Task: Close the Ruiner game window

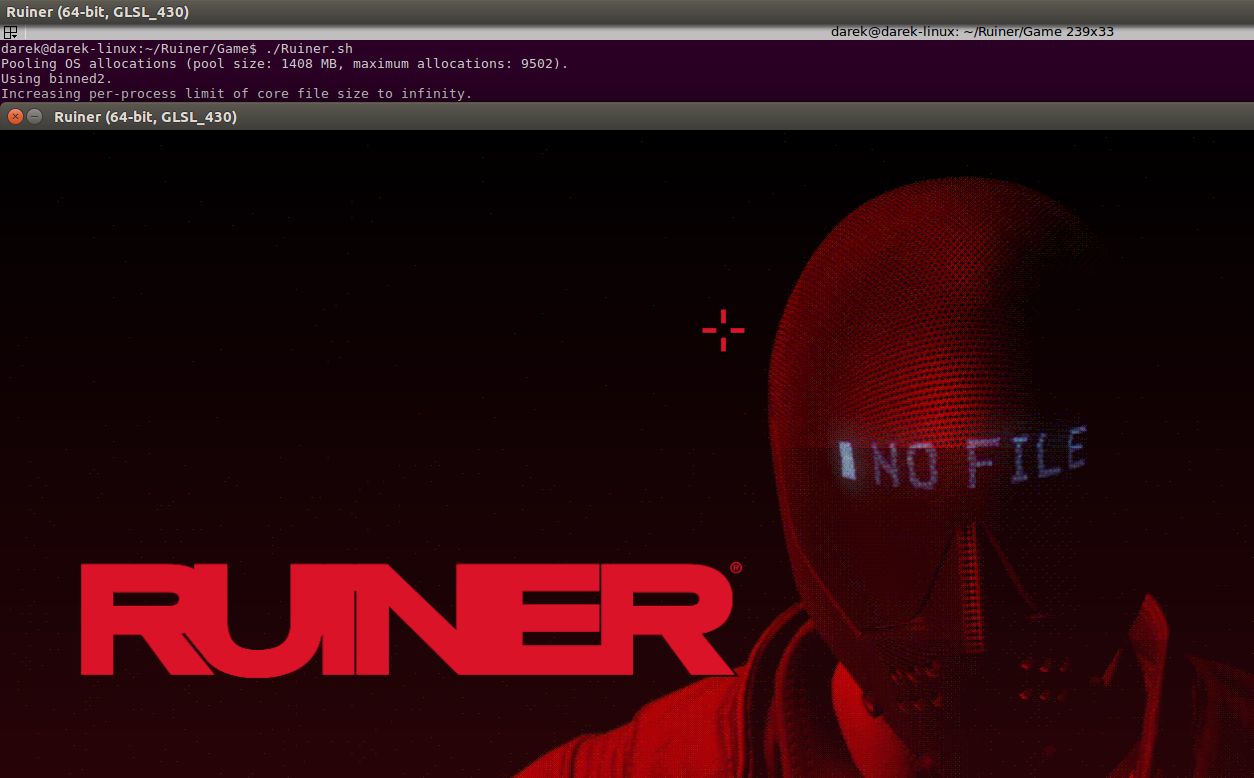Action: coord(15,117)
